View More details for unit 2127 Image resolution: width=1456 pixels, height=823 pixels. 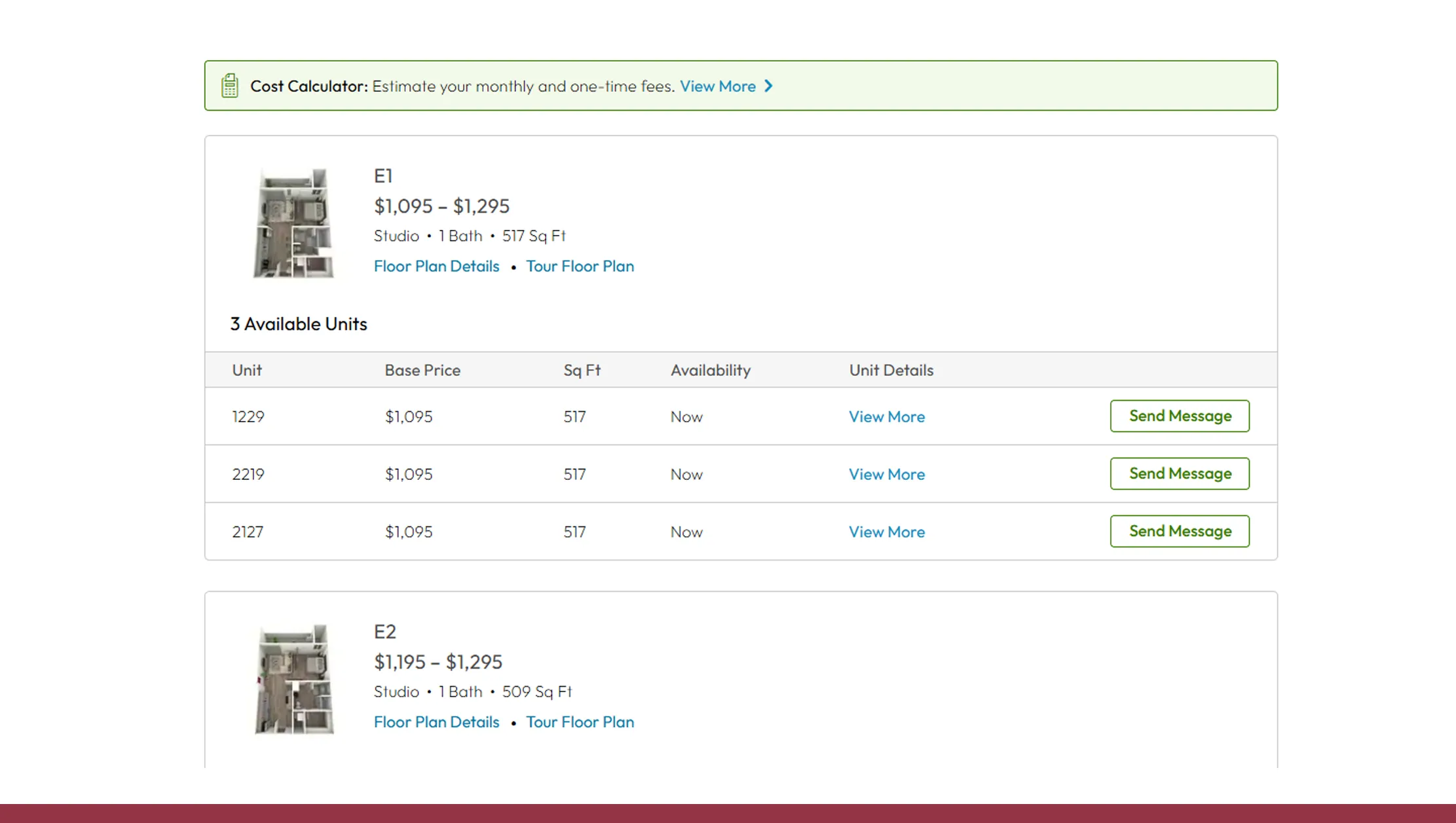pos(886,532)
